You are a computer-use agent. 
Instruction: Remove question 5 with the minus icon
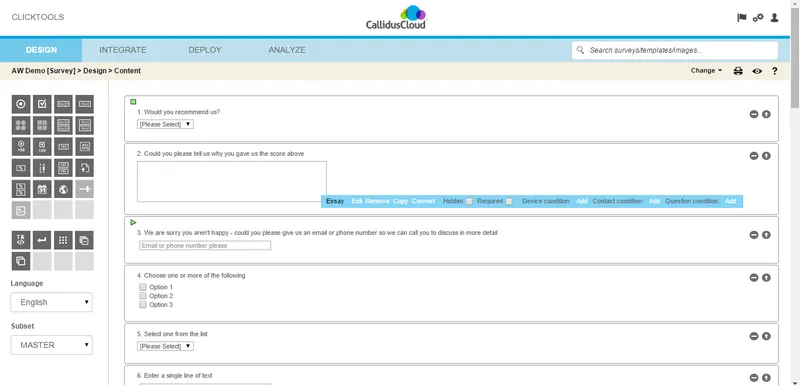click(754, 336)
